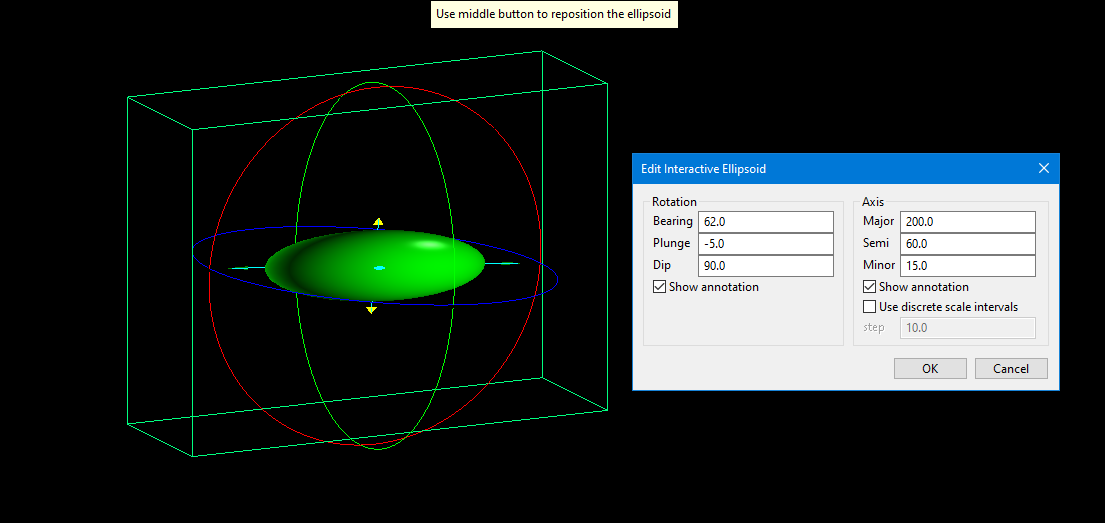Viewport: 1105px width, 523px height.
Task: Click the Dip value field
Action: pos(765,266)
